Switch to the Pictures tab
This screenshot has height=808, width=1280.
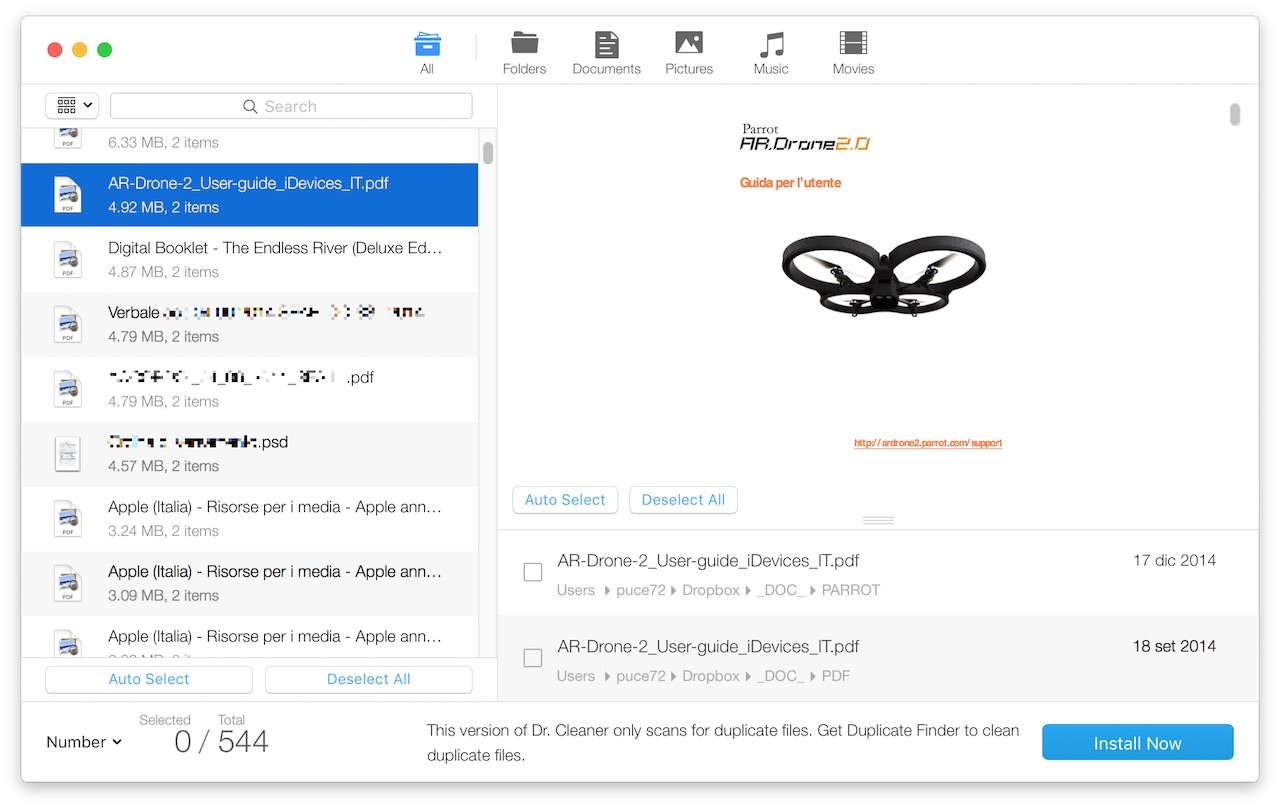(x=689, y=53)
